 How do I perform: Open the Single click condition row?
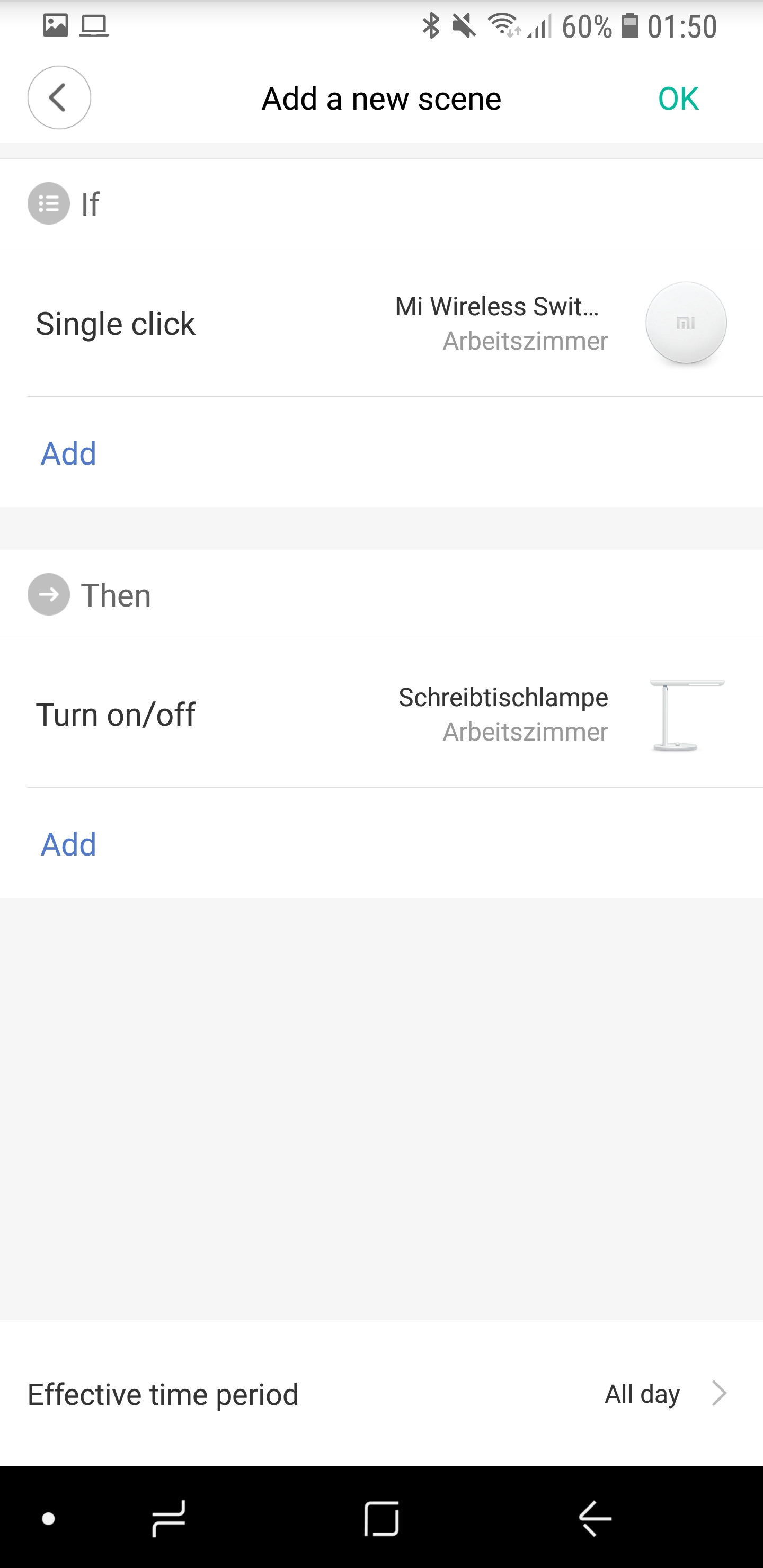116,324
